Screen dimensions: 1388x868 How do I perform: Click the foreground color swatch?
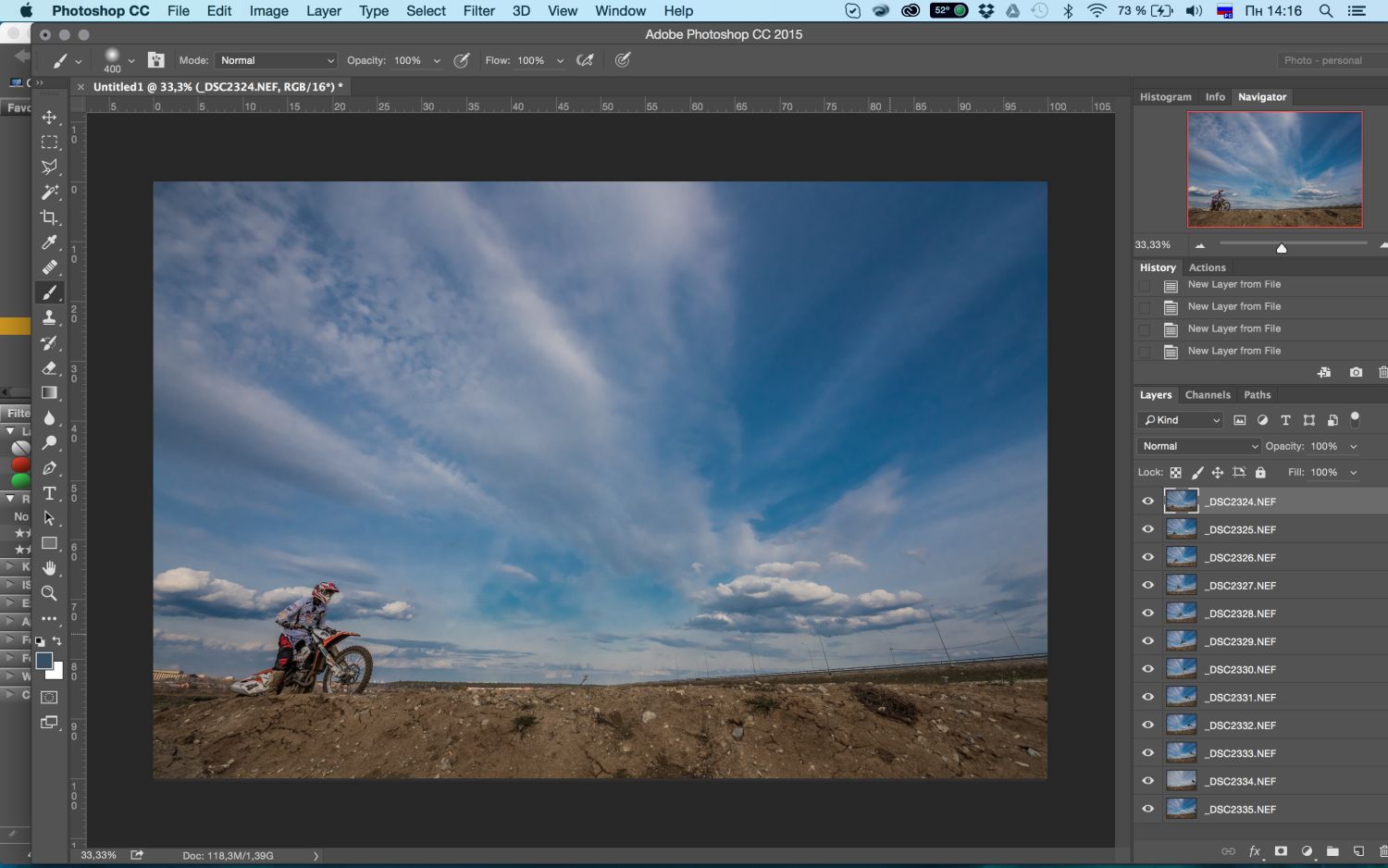43,661
